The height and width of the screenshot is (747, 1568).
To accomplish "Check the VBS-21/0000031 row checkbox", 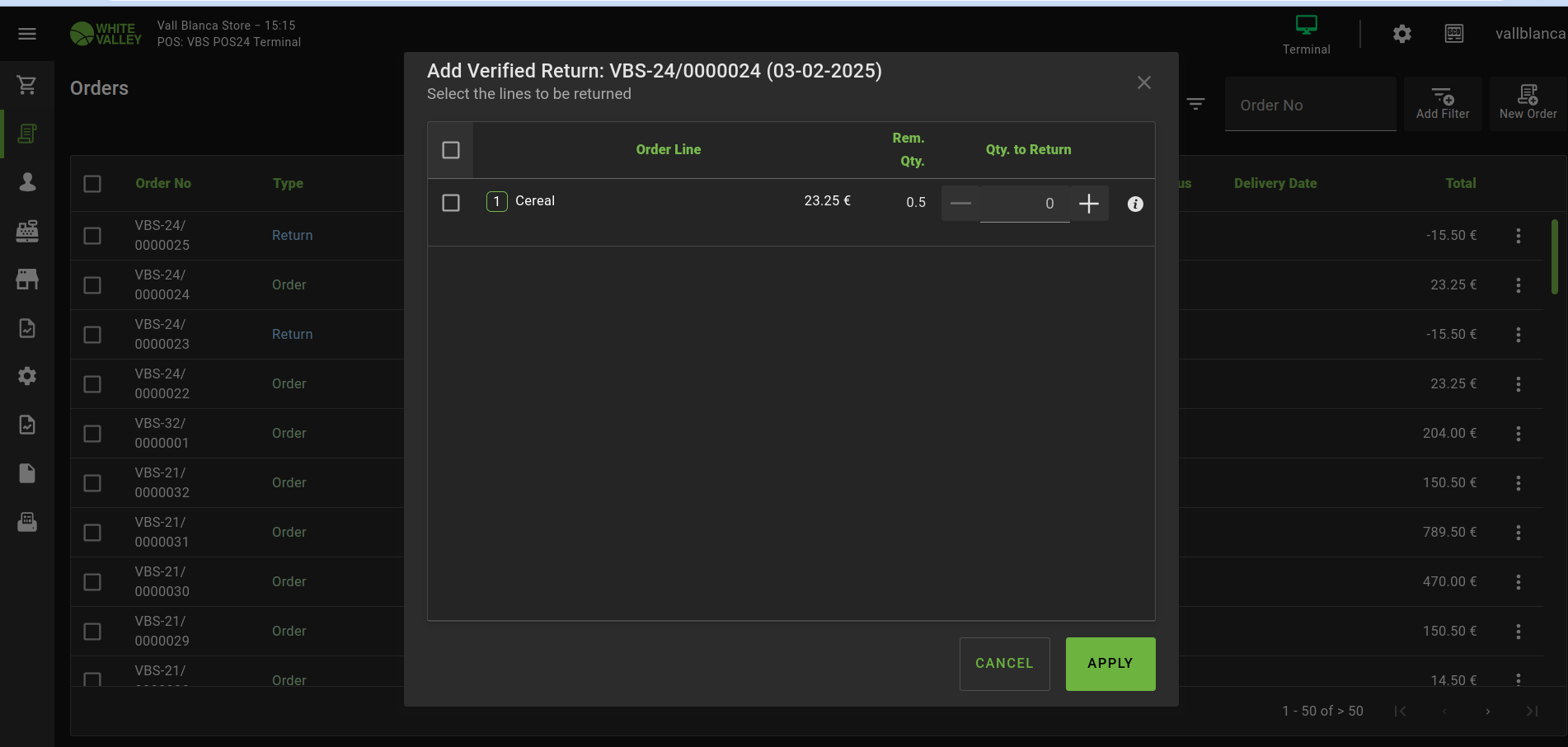I will click(92, 533).
